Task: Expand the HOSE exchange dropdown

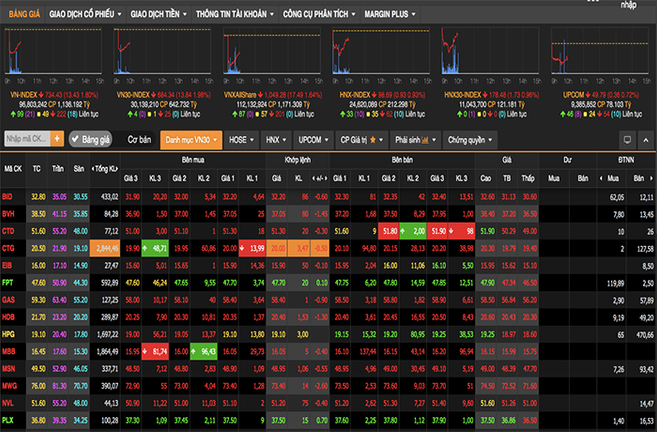Action: click(240, 140)
